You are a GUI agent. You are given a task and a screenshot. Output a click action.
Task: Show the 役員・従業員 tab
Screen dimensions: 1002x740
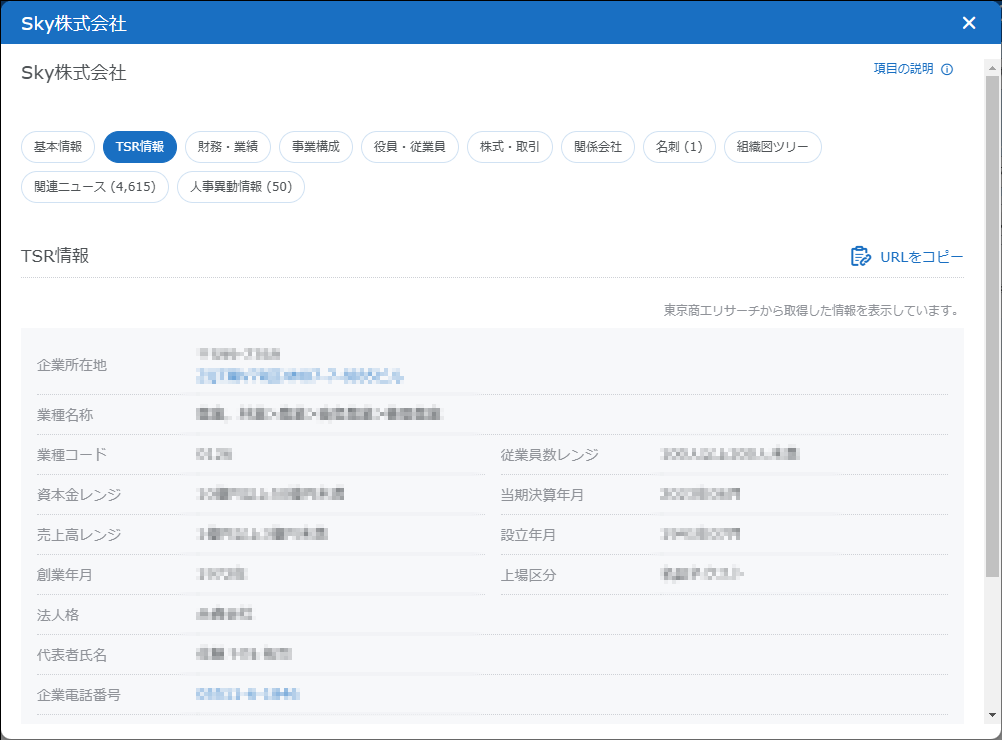click(410, 147)
